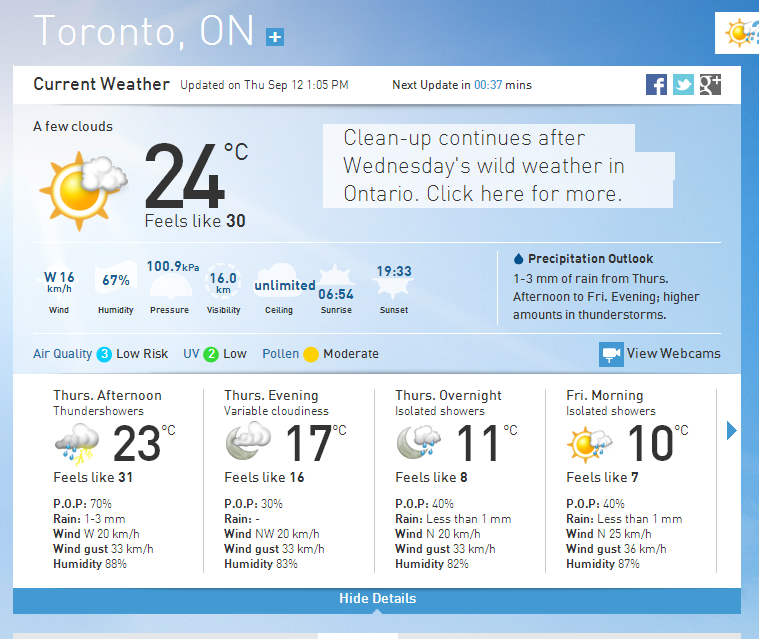
Task: Click the View Webcams link
Action: [x=673, y=353]
